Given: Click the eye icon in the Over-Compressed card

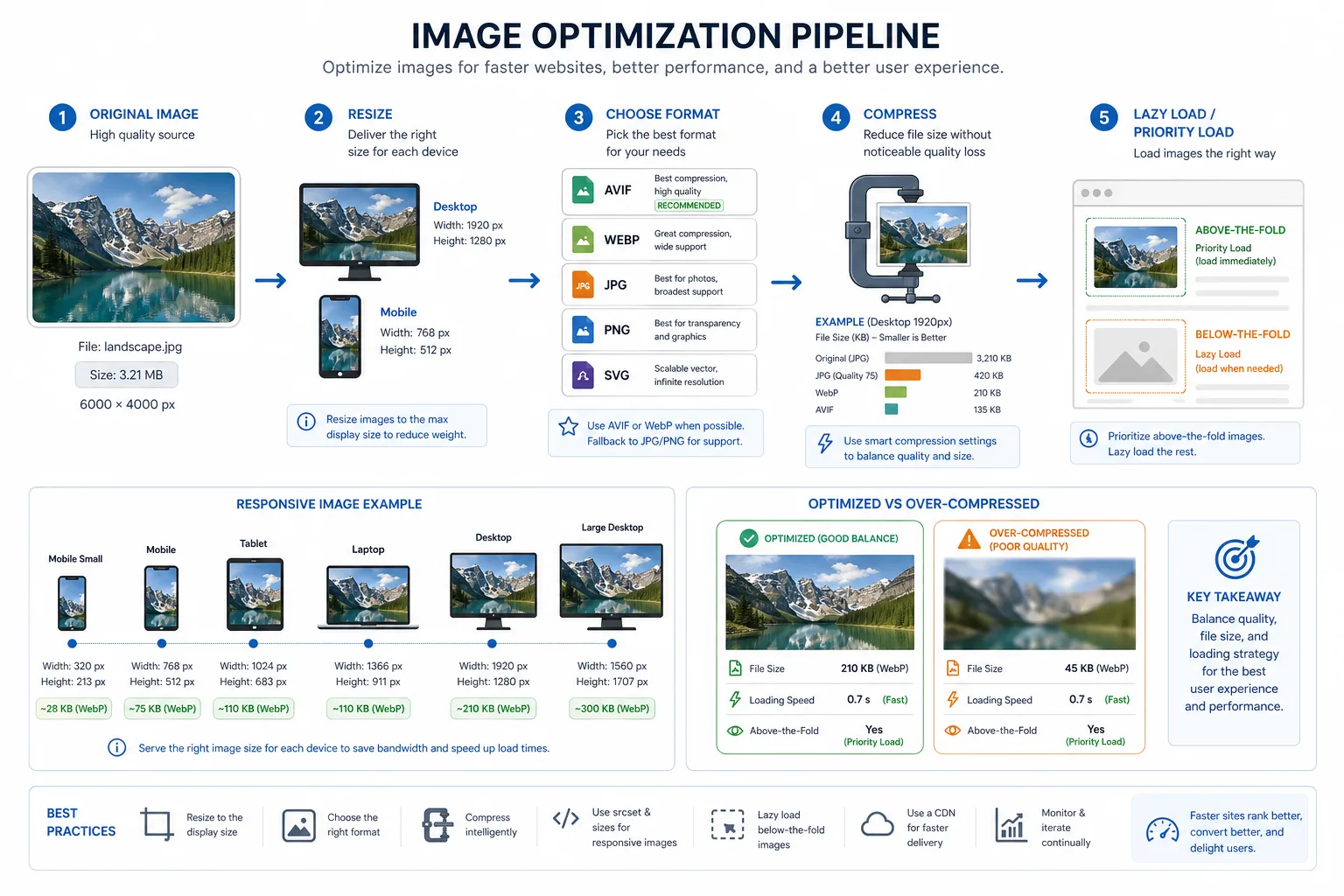Looking at the screenshot, I should pyautogui.click(x=952, y=731).
